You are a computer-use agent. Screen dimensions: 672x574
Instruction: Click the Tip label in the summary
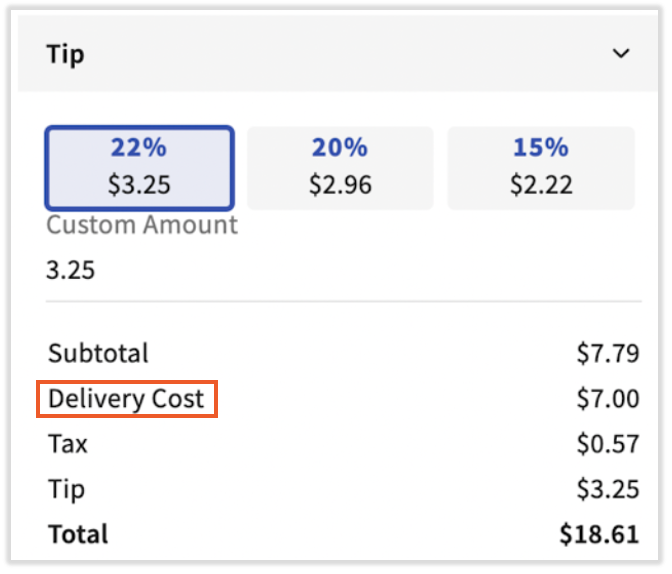tap(67, 489)
